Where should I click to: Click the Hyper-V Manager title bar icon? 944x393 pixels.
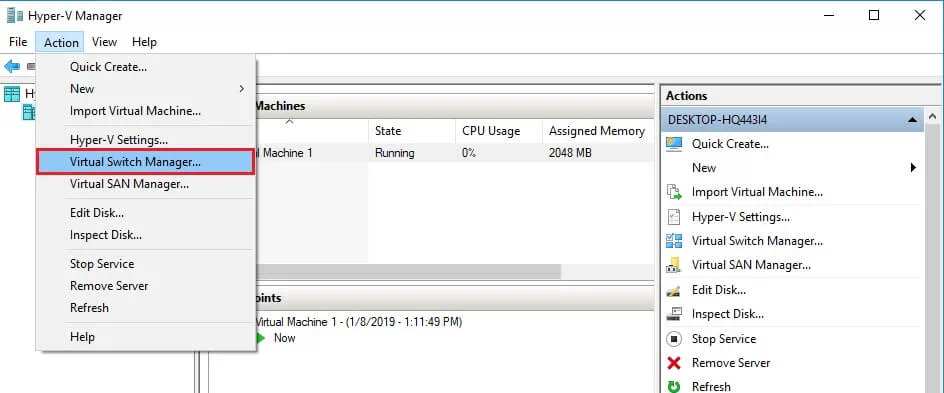pos(15,16)
